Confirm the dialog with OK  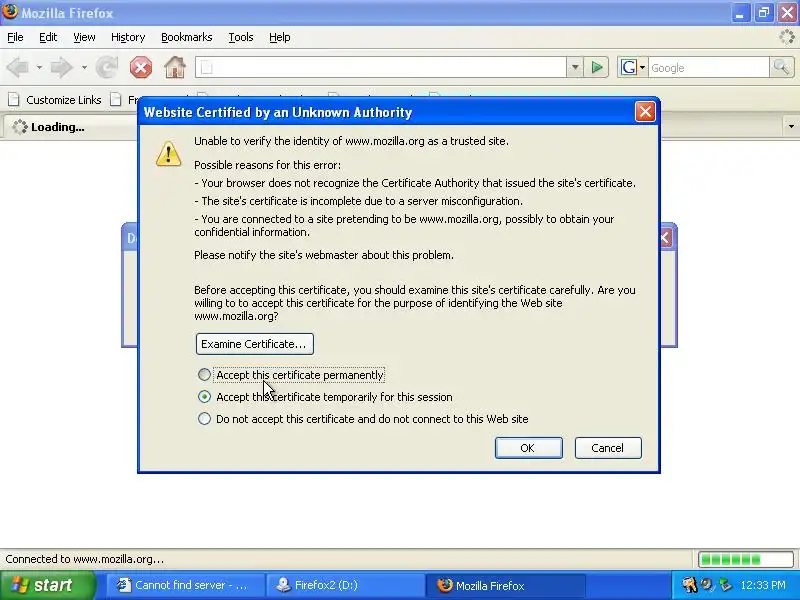click(529, 448)
